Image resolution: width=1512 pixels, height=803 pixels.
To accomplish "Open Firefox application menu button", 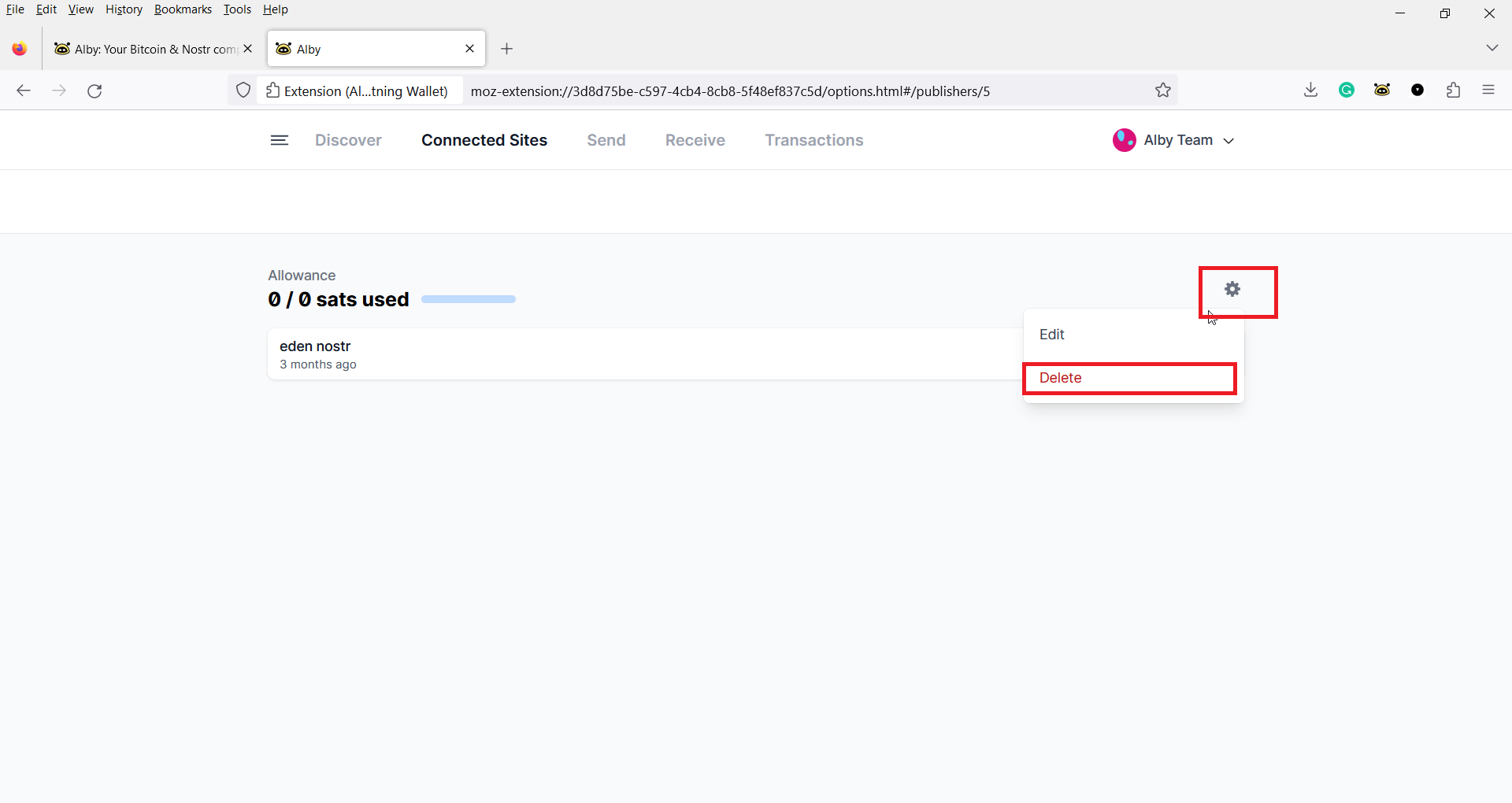I will click(1488, 91).
